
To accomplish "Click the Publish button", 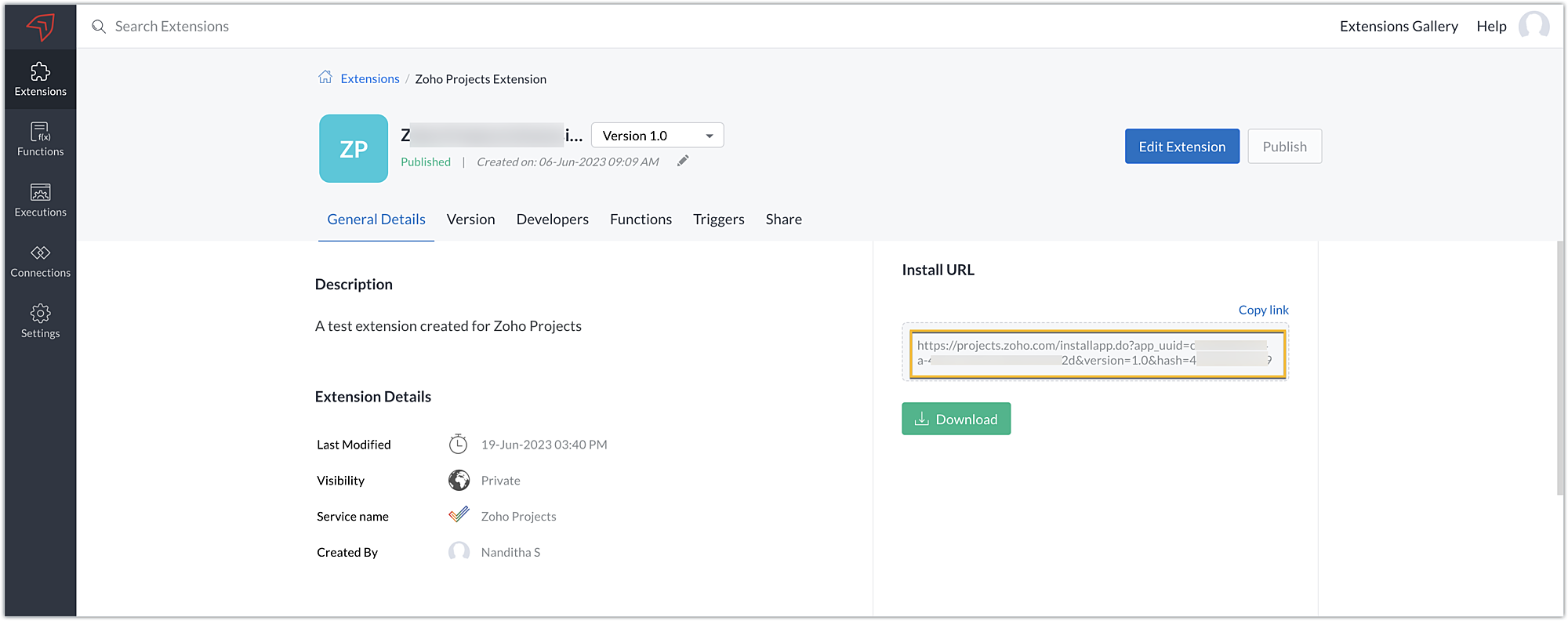I will click(x=1284, y=147).
